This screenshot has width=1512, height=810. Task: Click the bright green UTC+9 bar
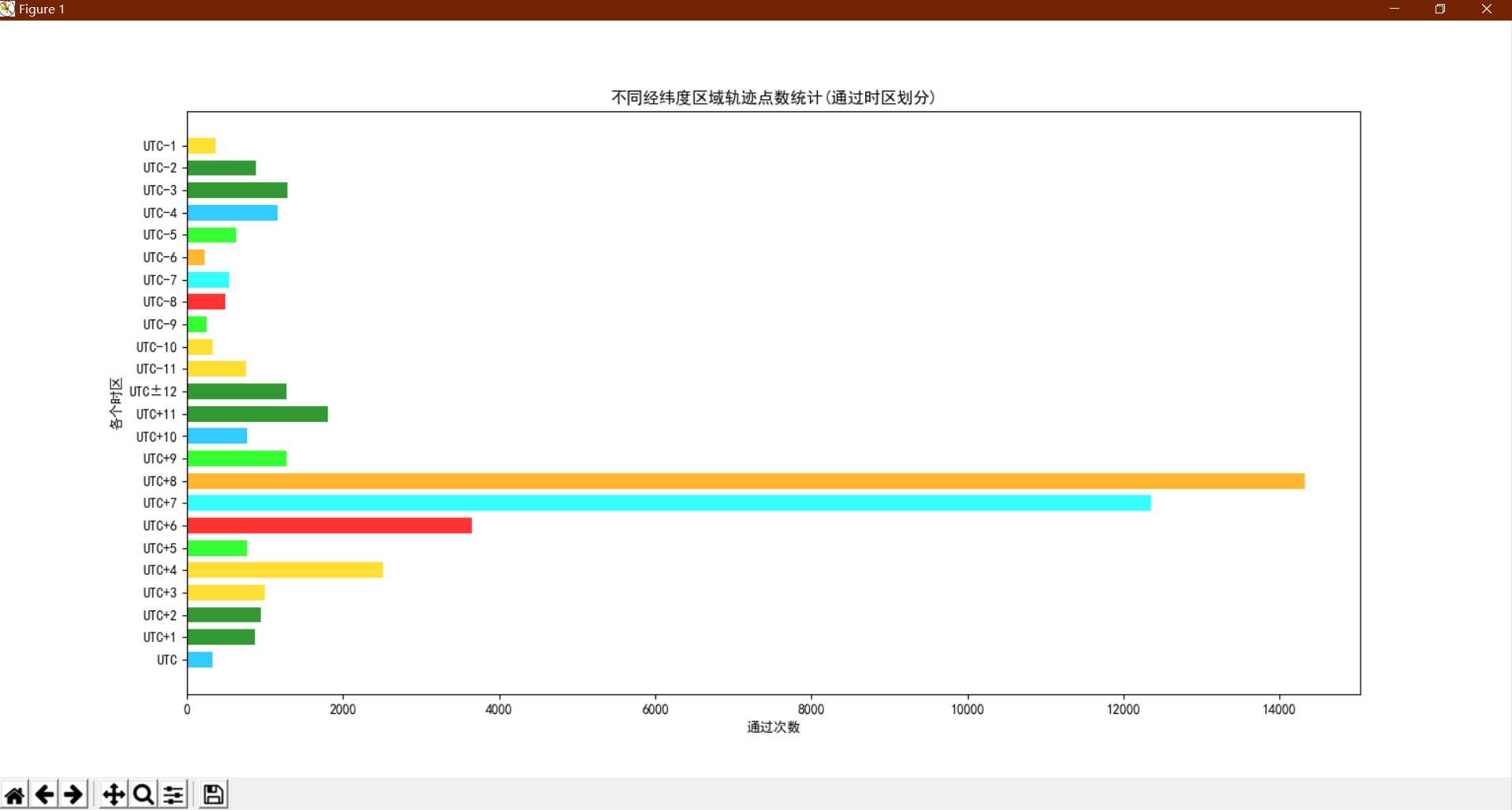pos(237,458)
